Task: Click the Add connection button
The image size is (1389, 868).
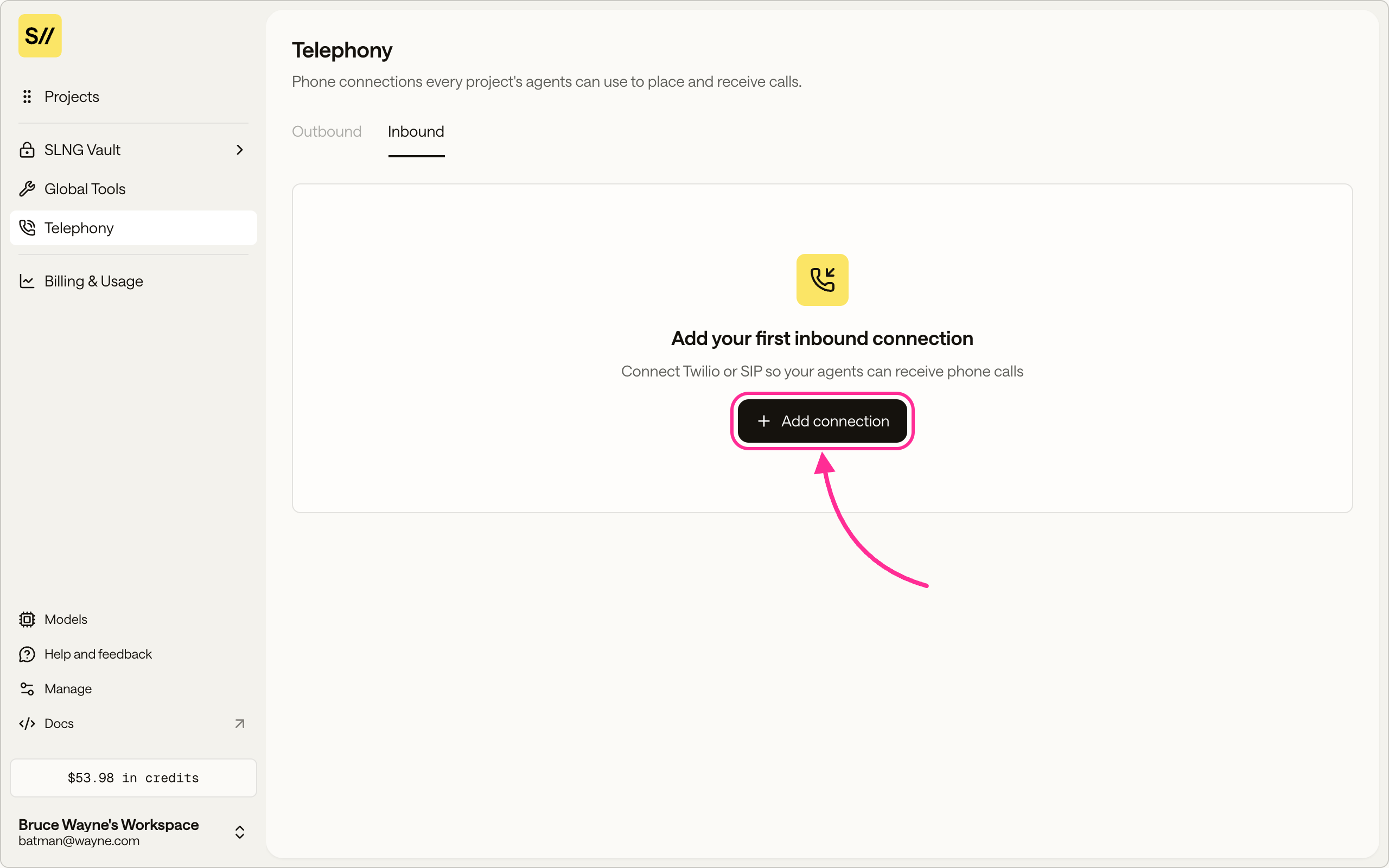Action: 822,421
